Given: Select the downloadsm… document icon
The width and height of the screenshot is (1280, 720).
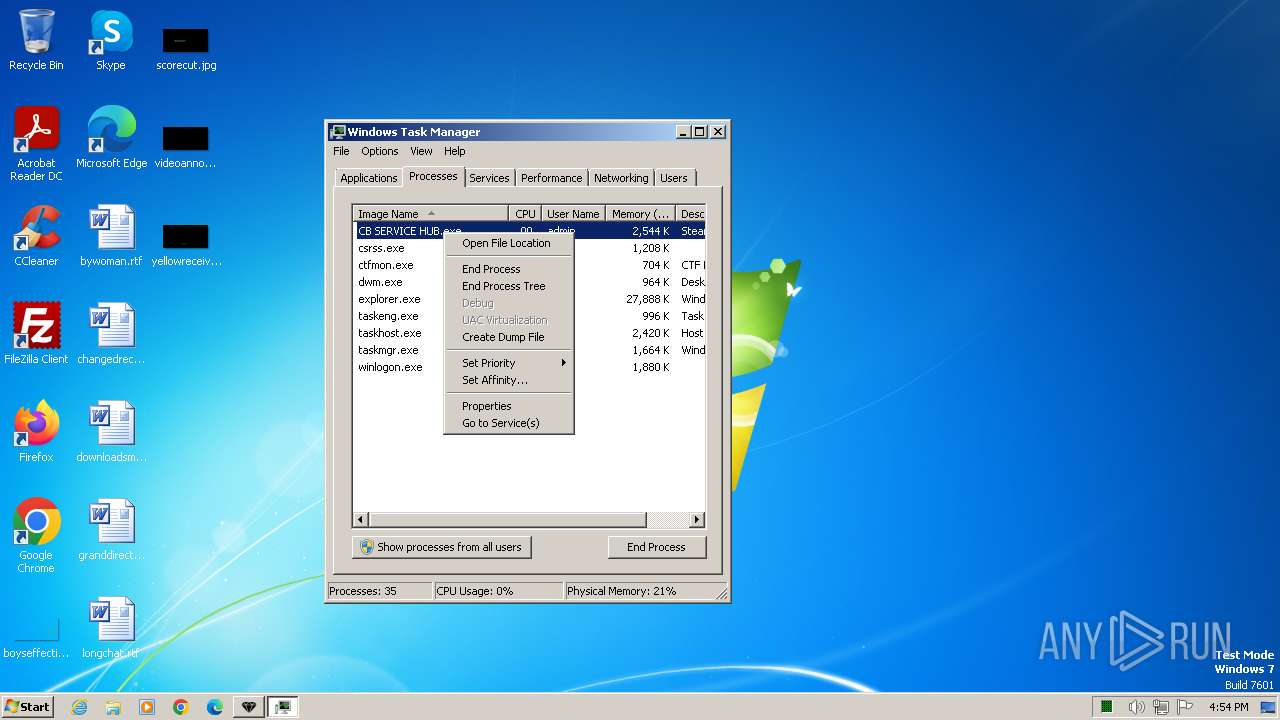Looking at the screenshot, I should pos(111,431).
